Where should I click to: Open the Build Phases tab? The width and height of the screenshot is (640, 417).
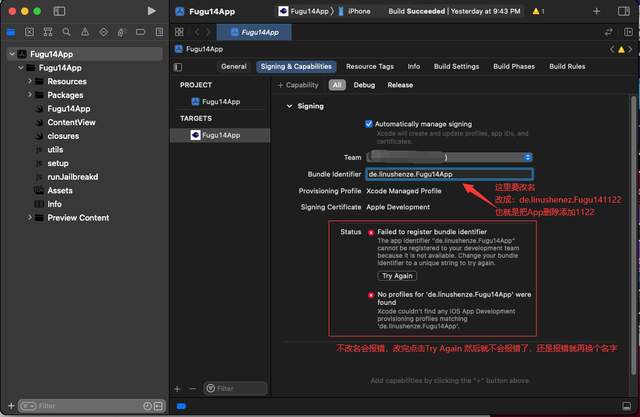click(x=514, y=67)
